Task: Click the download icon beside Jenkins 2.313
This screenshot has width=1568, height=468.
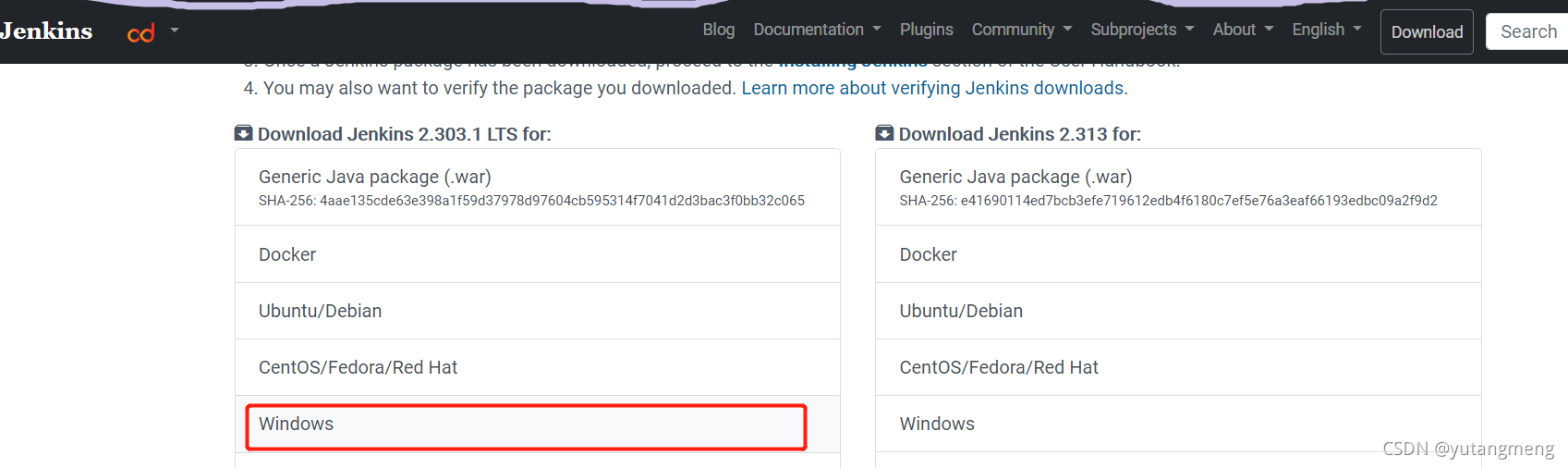Action: tap(884, 133)
